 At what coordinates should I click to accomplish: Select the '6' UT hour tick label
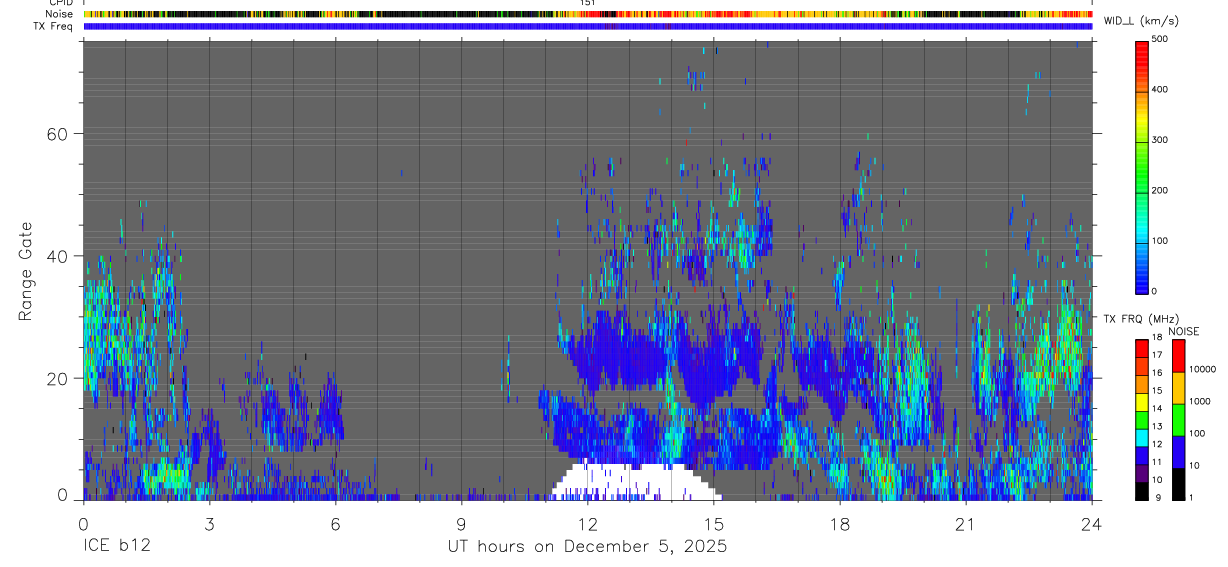(x=335, y=523)
